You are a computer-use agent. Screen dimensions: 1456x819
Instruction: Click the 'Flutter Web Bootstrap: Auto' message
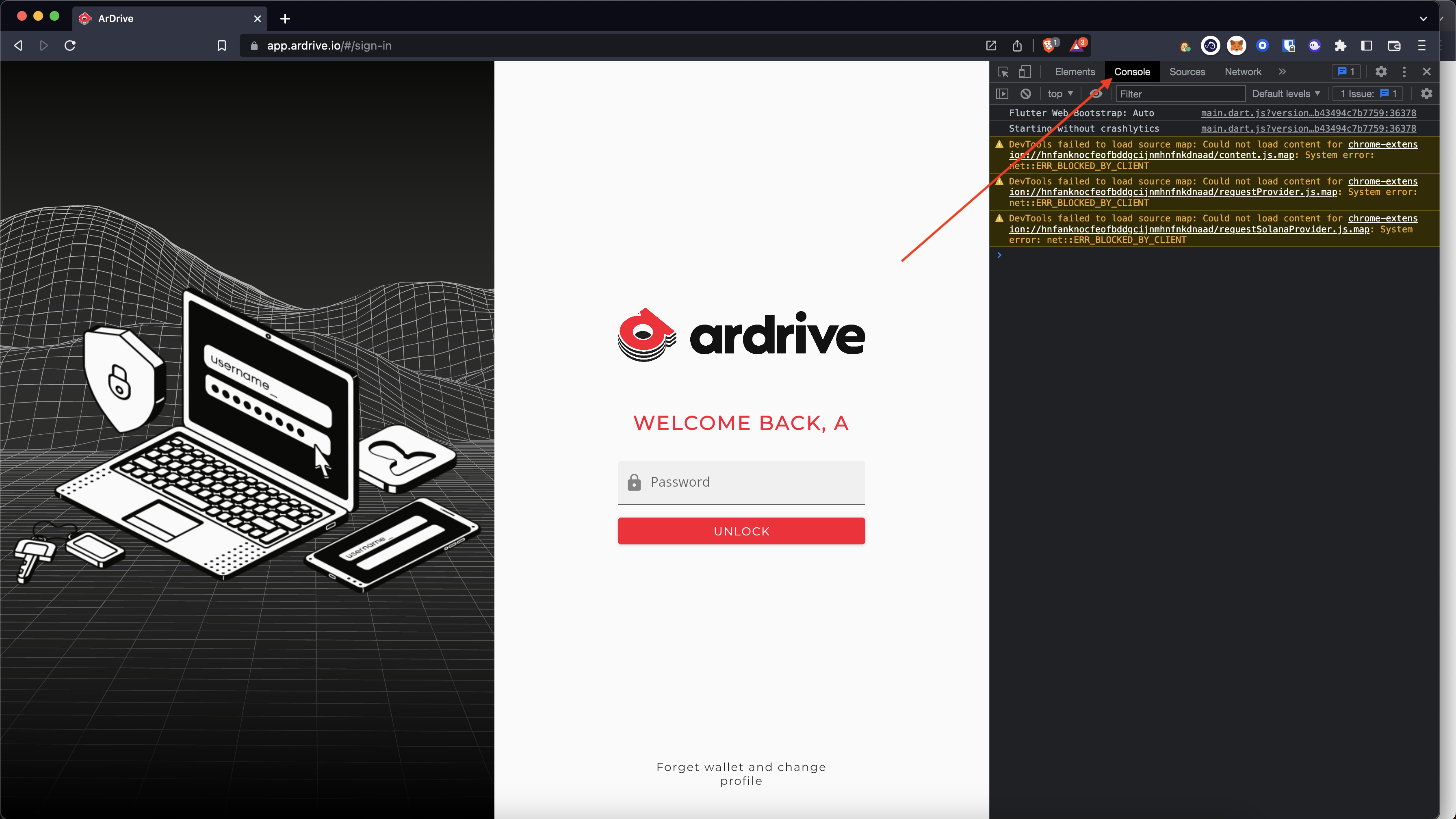tap(1081, 113)
